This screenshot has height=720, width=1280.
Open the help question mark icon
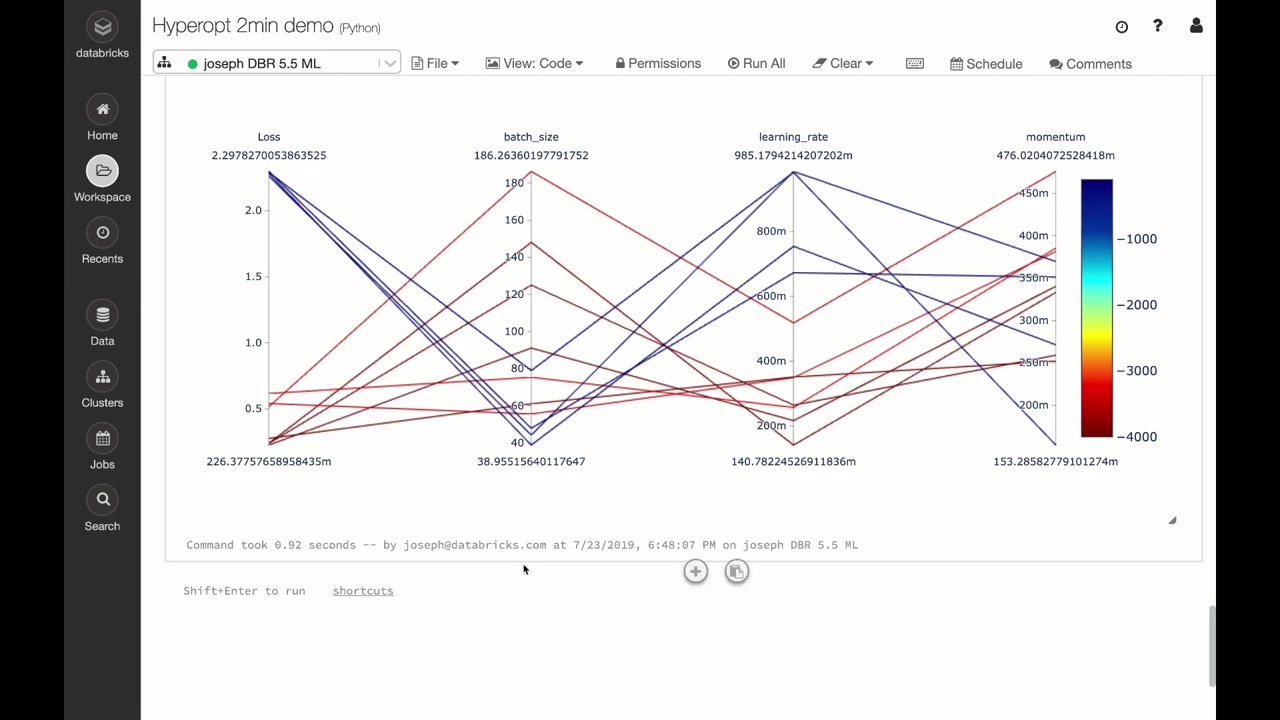click(1158, 26)
